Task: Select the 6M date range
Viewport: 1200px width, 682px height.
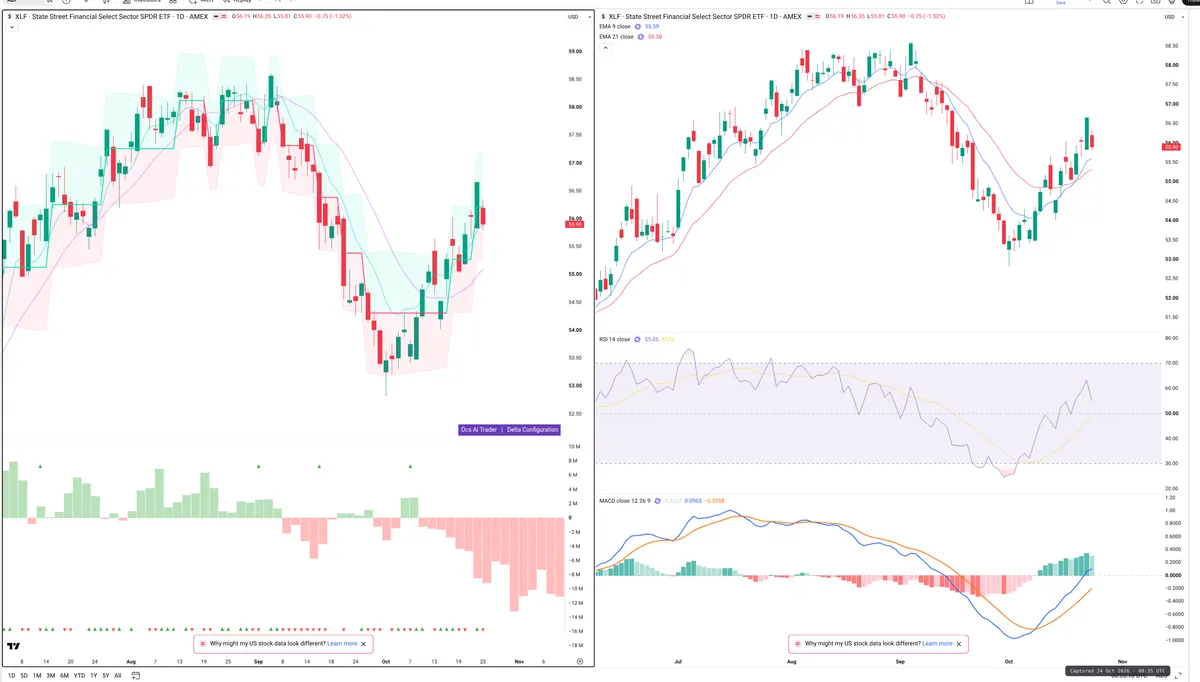Action: pyautogui.click(x=64, y=676)
